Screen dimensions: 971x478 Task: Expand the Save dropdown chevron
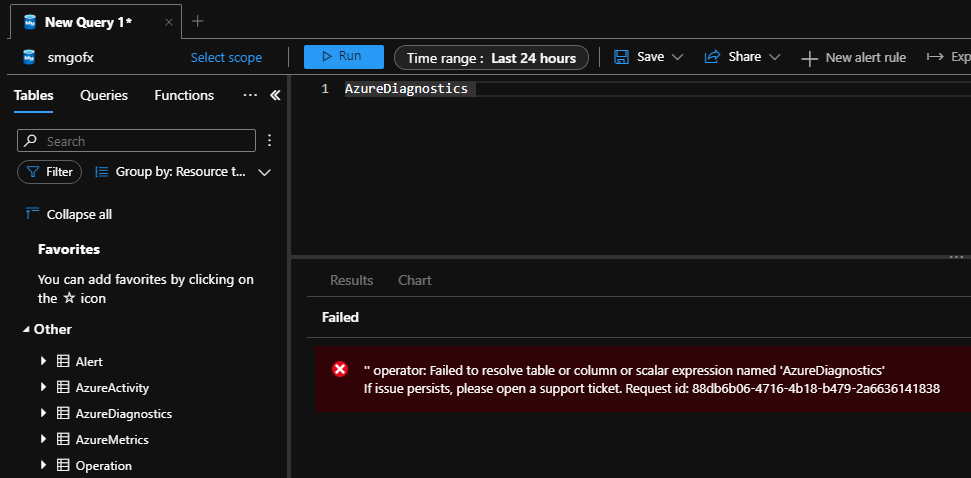point(677,58)
